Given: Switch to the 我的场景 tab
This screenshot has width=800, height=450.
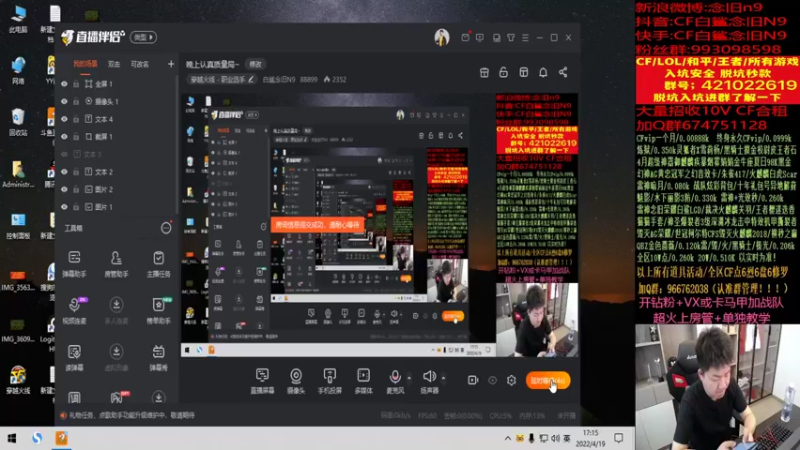Looking at the screenshot, I should pyautogui.click(x=85, y=64).
